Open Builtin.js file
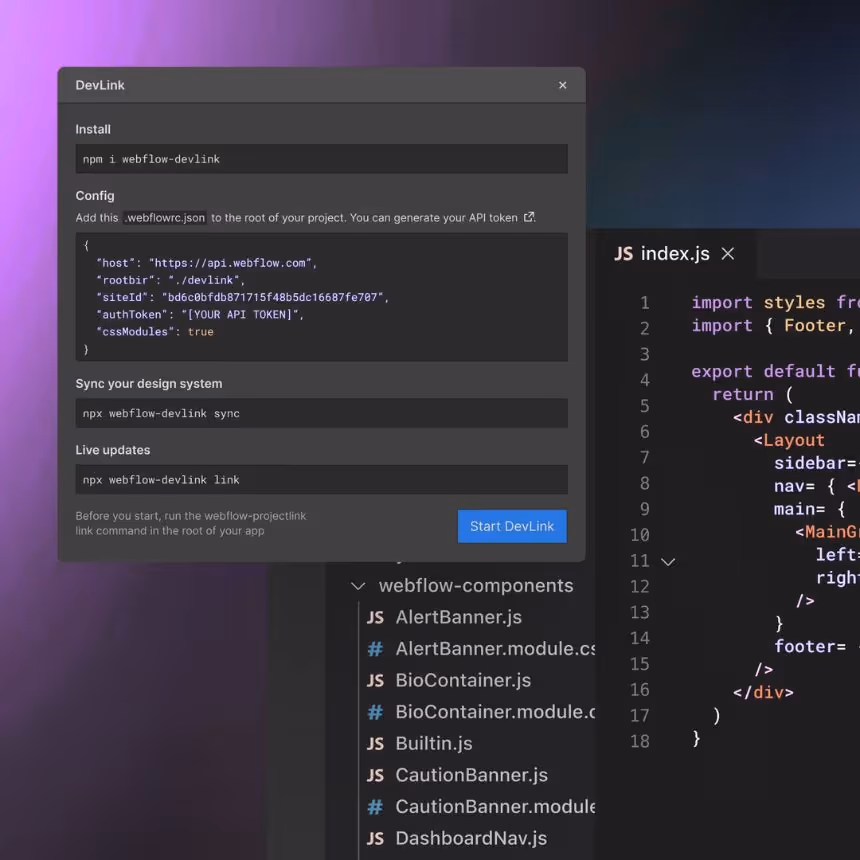860x860 pixels. [x=434, y=744]
